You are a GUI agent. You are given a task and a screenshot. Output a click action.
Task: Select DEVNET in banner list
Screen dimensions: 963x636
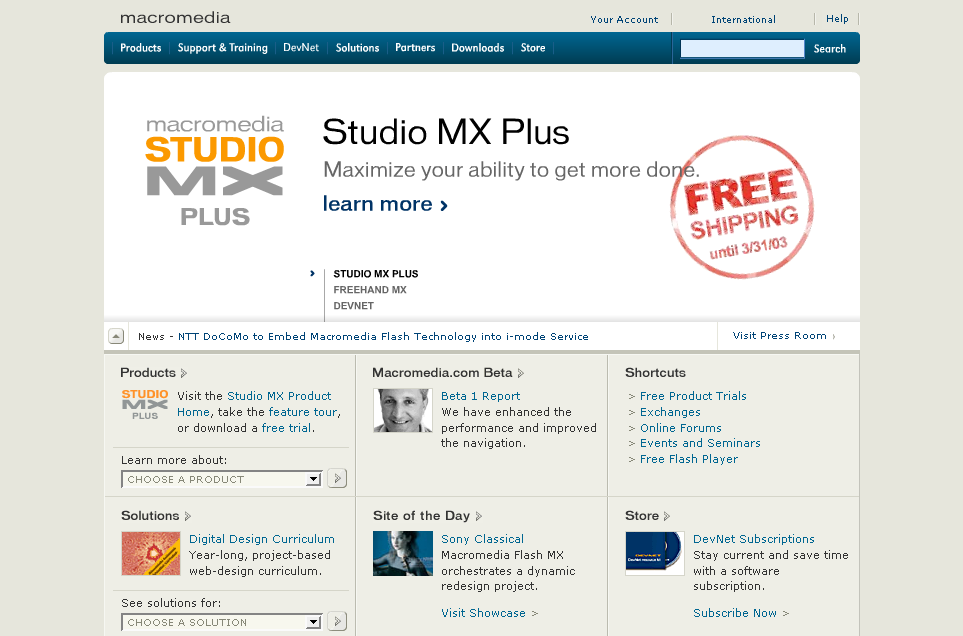pyautogui.click(x=354, y=306)
